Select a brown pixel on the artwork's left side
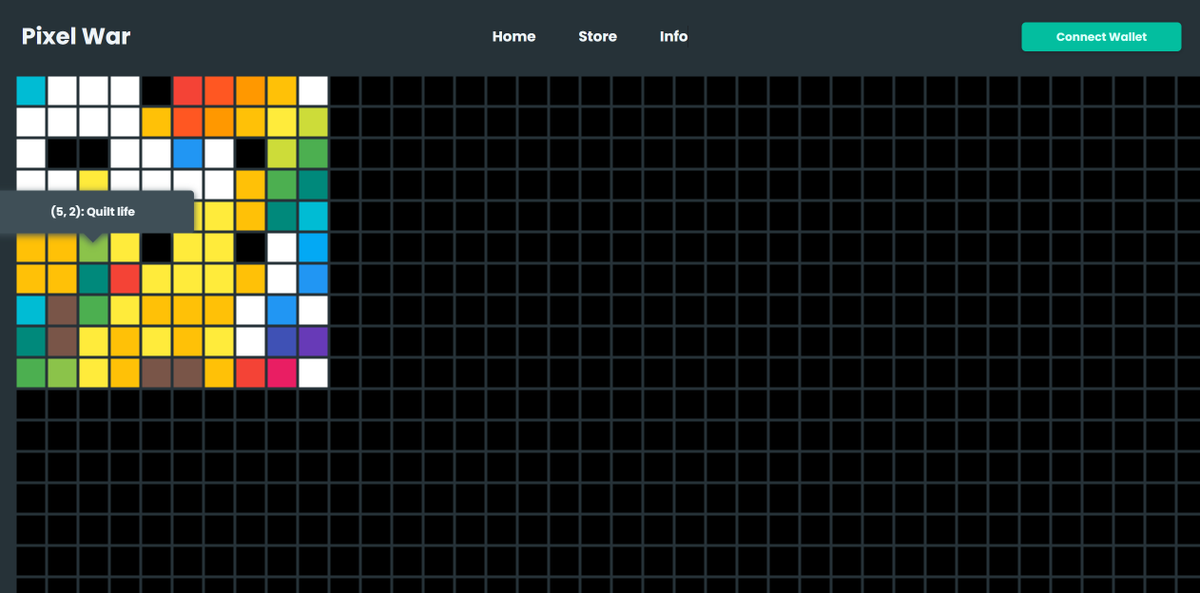This screenshot has height=593, width=1200. click(x=63, y=310)
